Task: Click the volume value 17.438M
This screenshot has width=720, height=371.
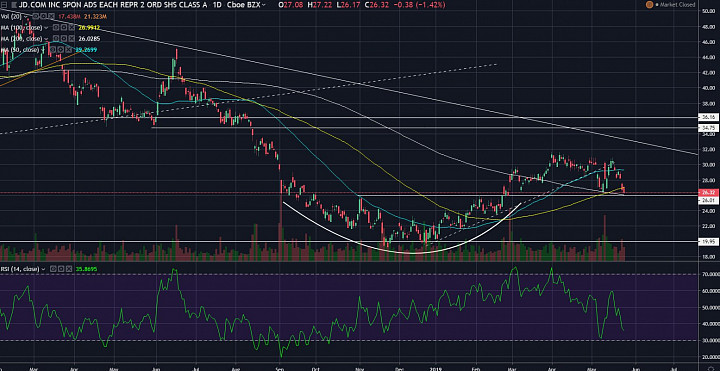Action: 70,17
